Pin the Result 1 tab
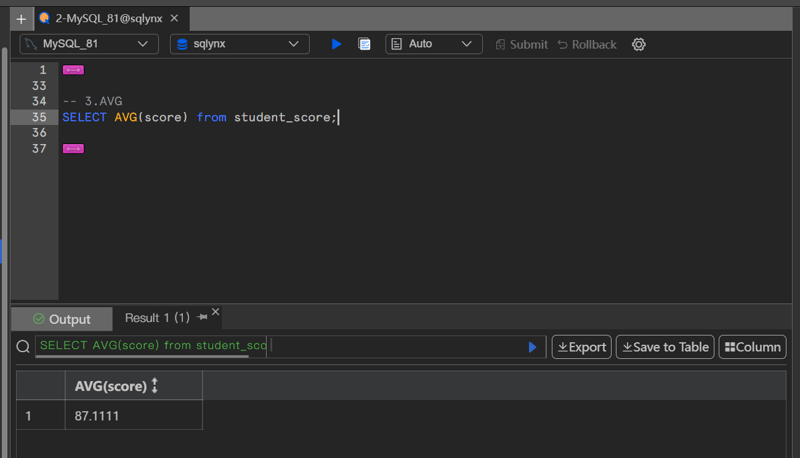The width and height of the screenshot is (800, 458). (x=203, y=317)
